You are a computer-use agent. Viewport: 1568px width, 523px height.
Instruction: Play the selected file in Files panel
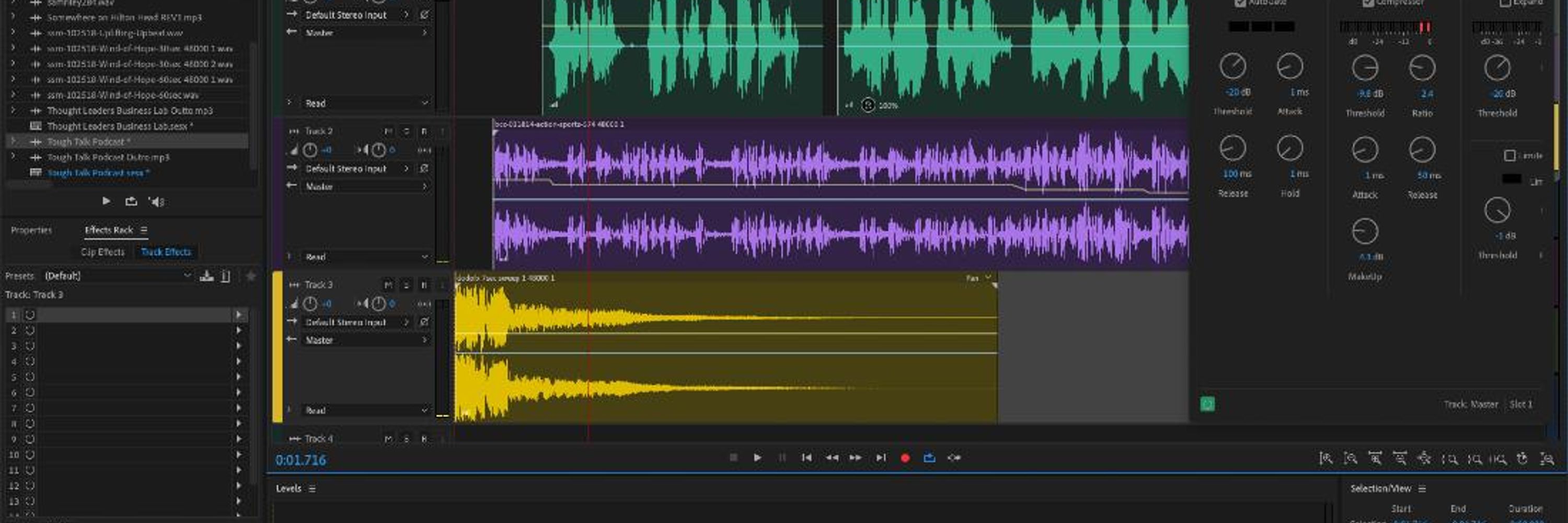coord(107,201)
